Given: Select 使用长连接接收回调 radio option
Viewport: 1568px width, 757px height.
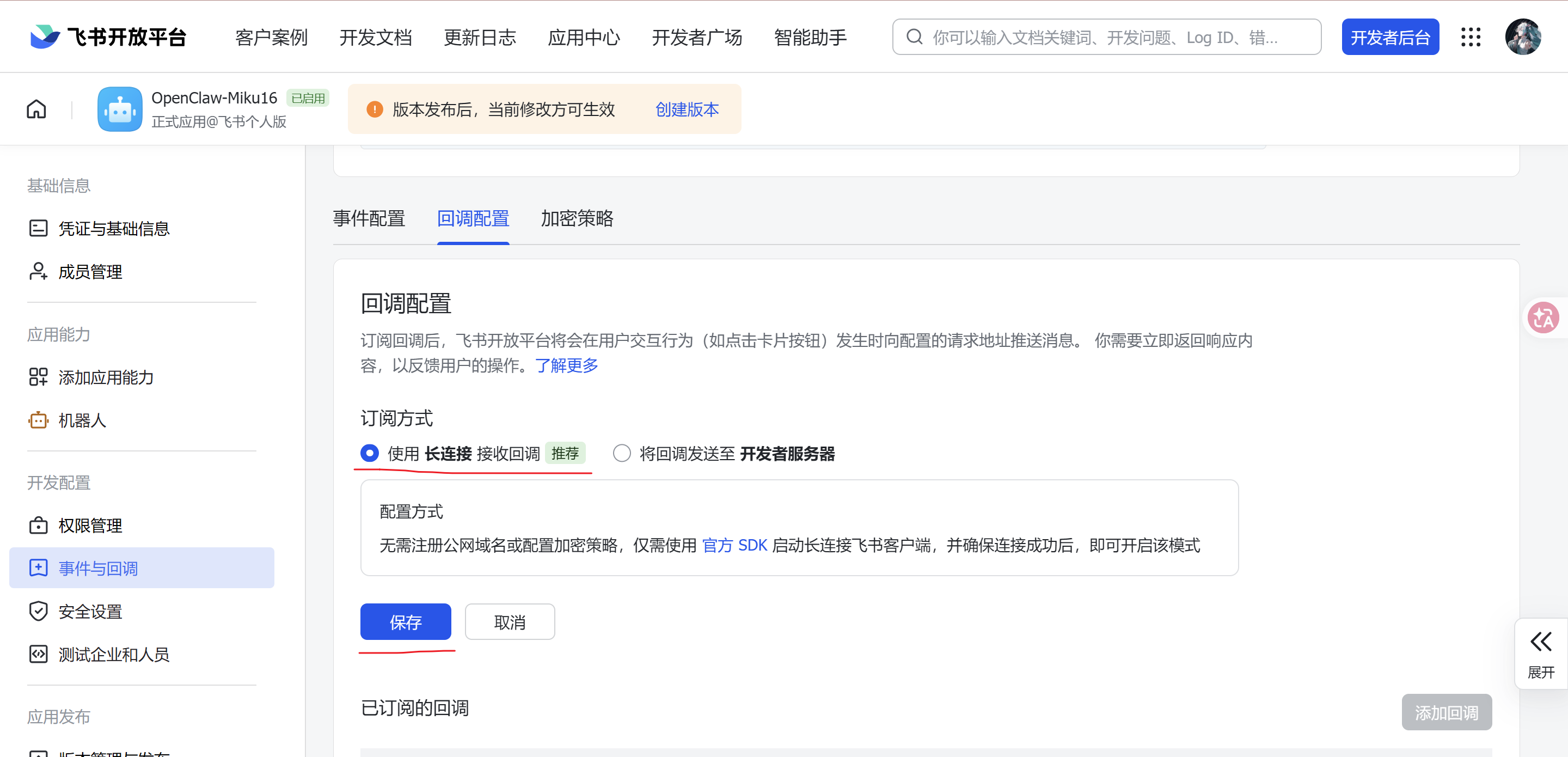Looking at the screenshot, I should (370, 453).
